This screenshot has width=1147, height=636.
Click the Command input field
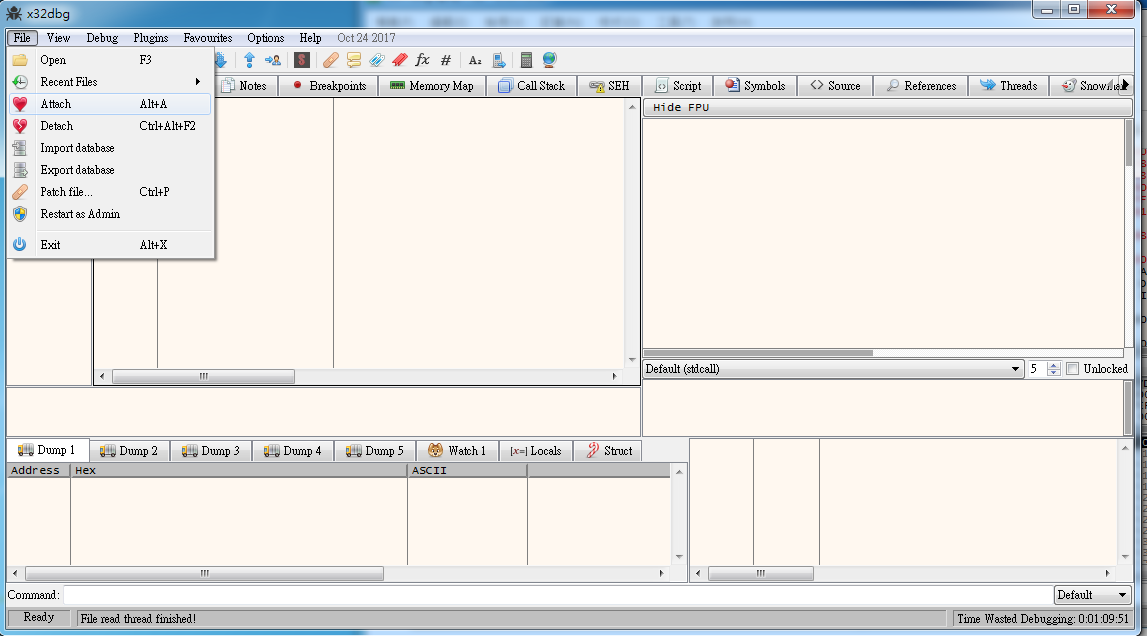[x=557, y=595]
